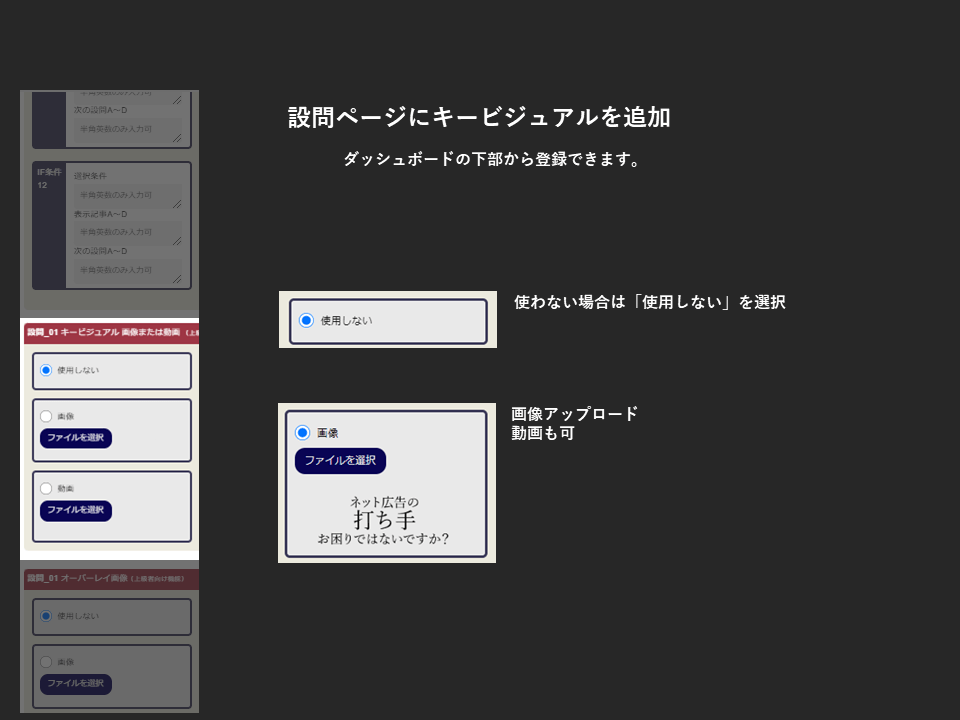The width and height of the screenshot is (960, 720).
Task: Select 使用しない radio in left キービジュアル section
Action: pyautogui.click(x=46, y=370)
